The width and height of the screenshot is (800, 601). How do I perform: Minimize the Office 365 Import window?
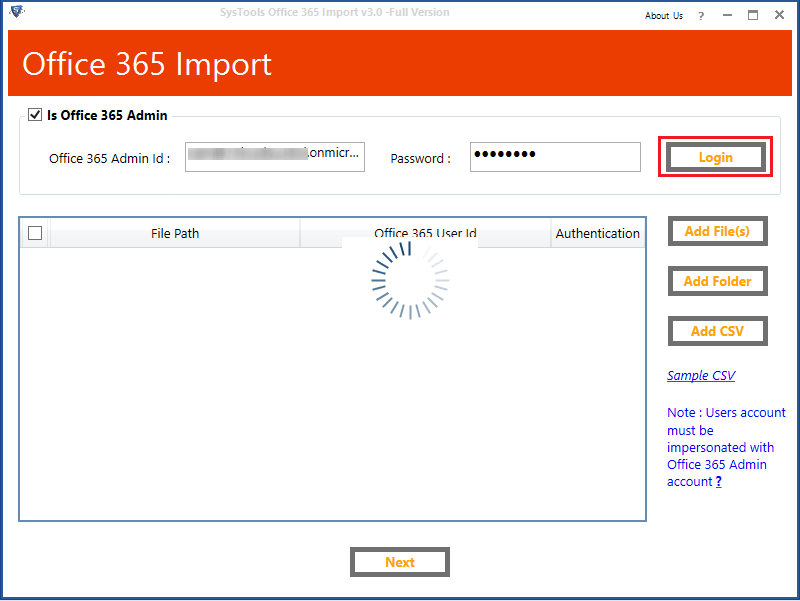pyautogui.click(x=727, y=15)
